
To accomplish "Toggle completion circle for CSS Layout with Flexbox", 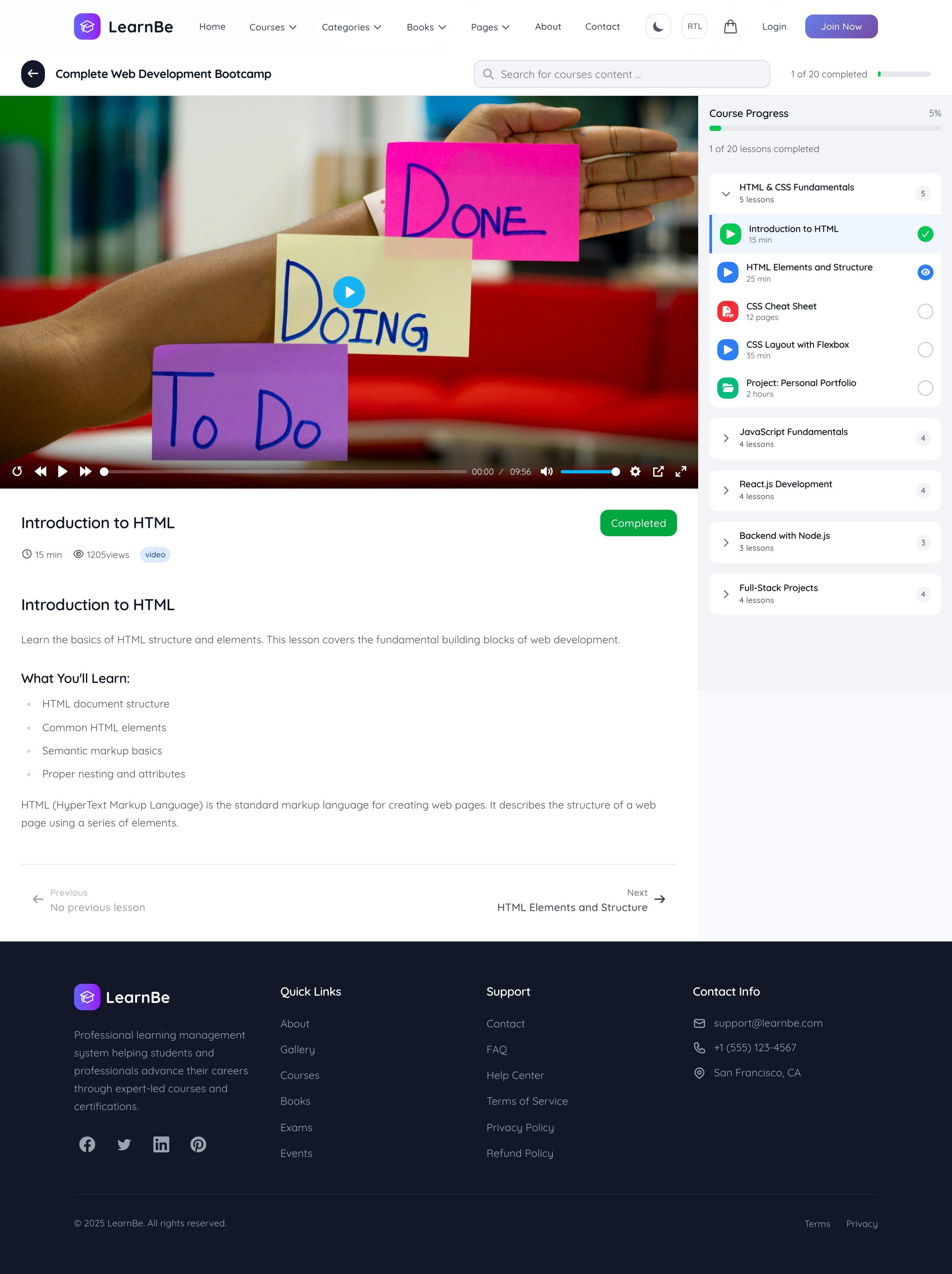I will (x=925, y=350).
